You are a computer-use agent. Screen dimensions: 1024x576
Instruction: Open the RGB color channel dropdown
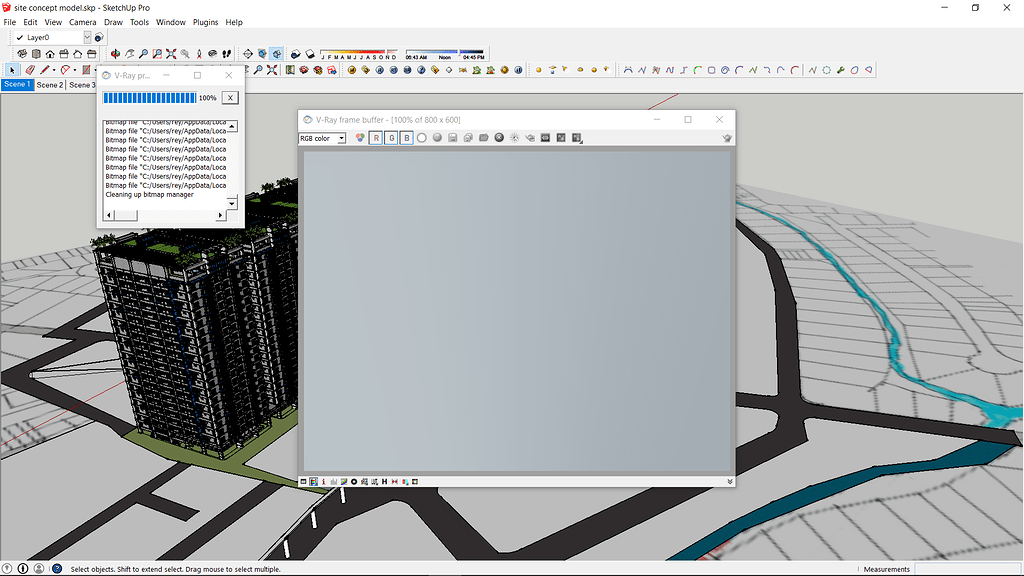tap(343, 137)
